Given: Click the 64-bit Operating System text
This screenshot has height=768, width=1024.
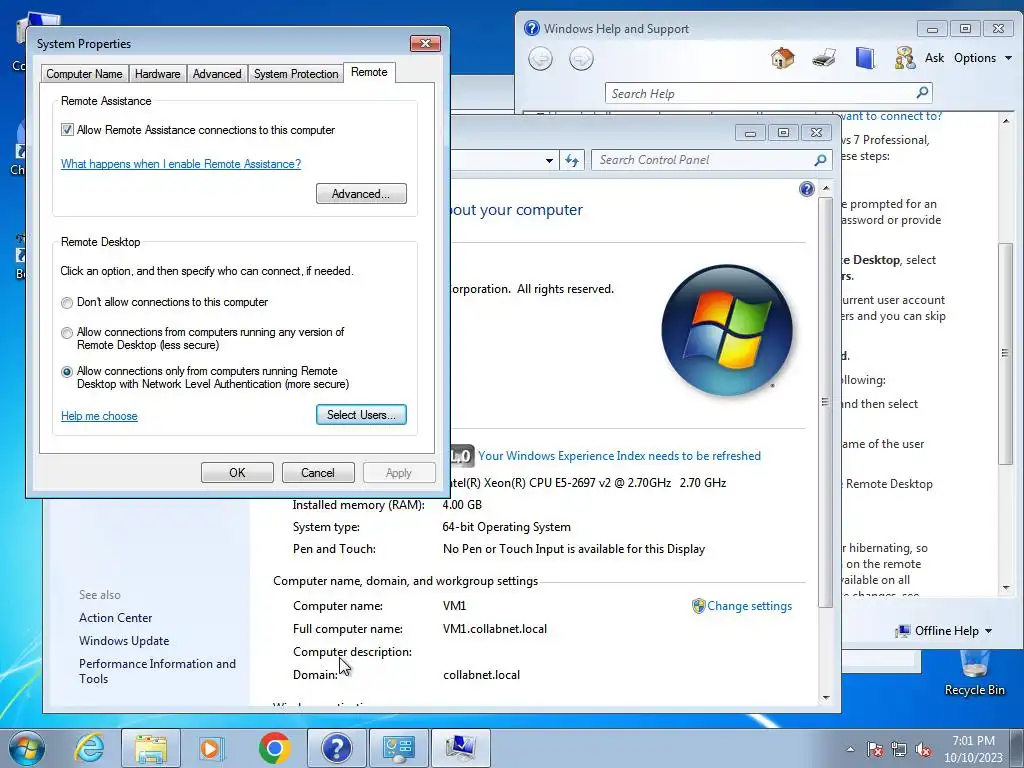Looking at the screenshot, I should click(x=507, y=527).
